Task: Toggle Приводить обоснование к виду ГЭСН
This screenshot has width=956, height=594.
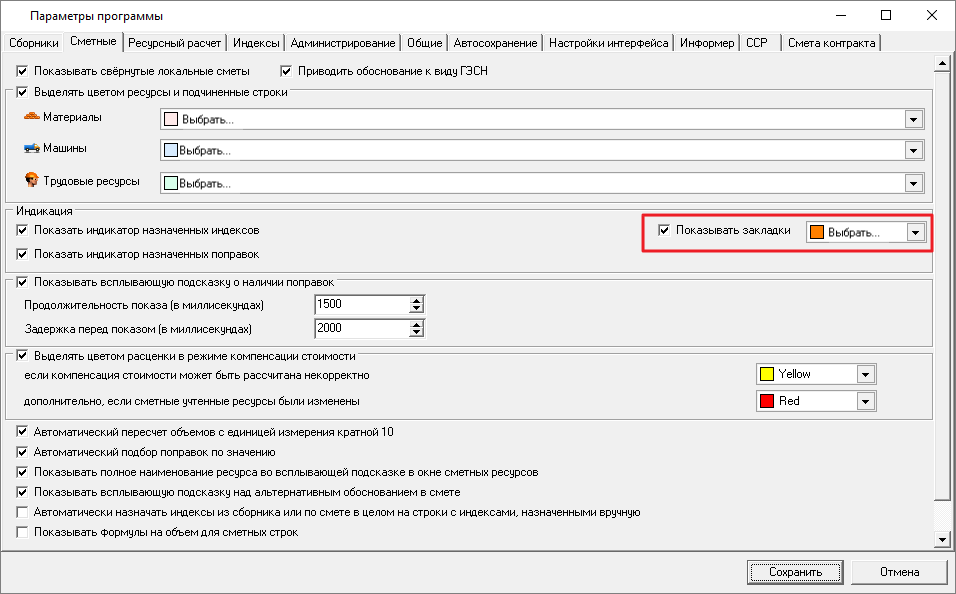Action: tap(286, 72)
